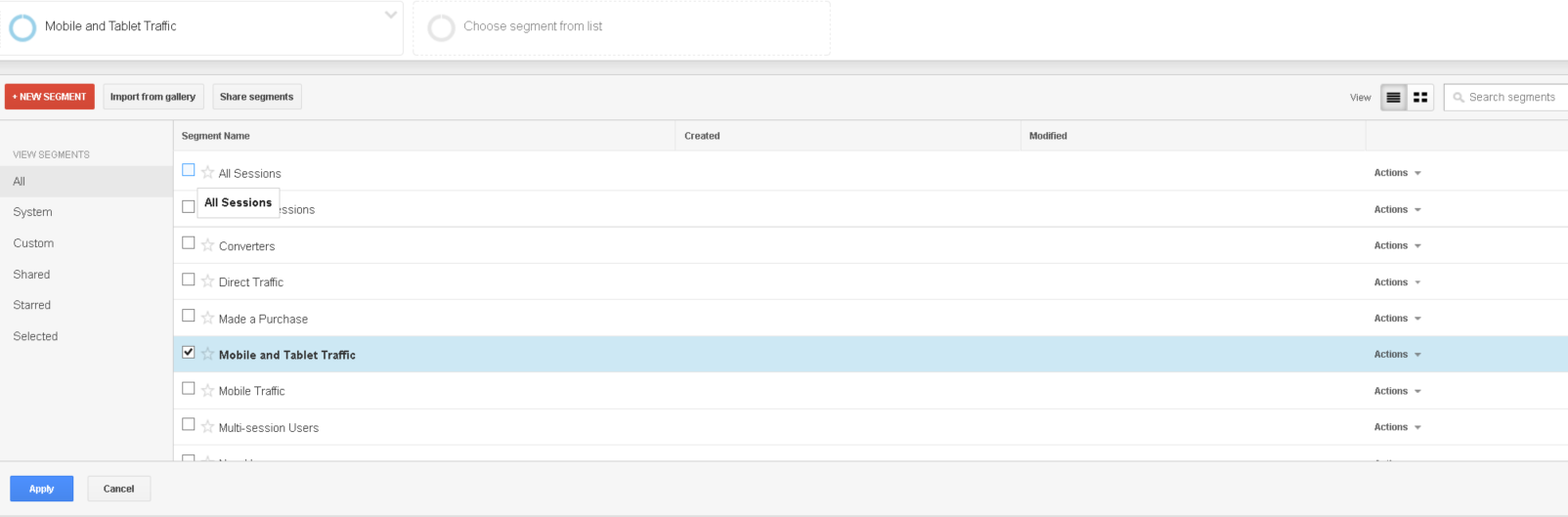The width and height of the screenshot is (1568, 517).
Task: Focus the Search segments field
Action: [x=1511, y=98]
